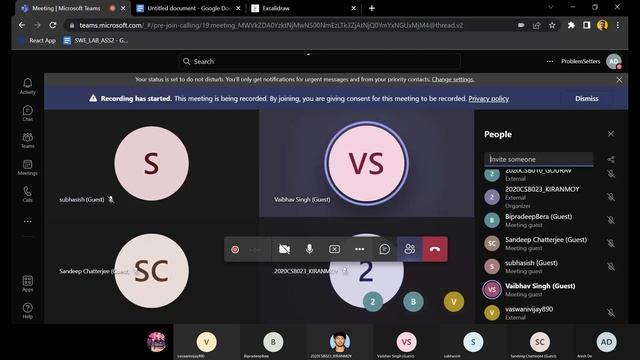
Task: Select the Sandeep Chatterjee SC video tile
Action: point(151,271)
